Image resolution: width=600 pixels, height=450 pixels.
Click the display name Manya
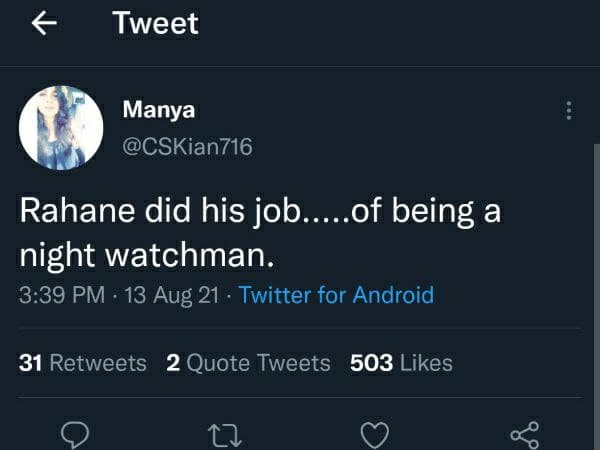(157, 109)
